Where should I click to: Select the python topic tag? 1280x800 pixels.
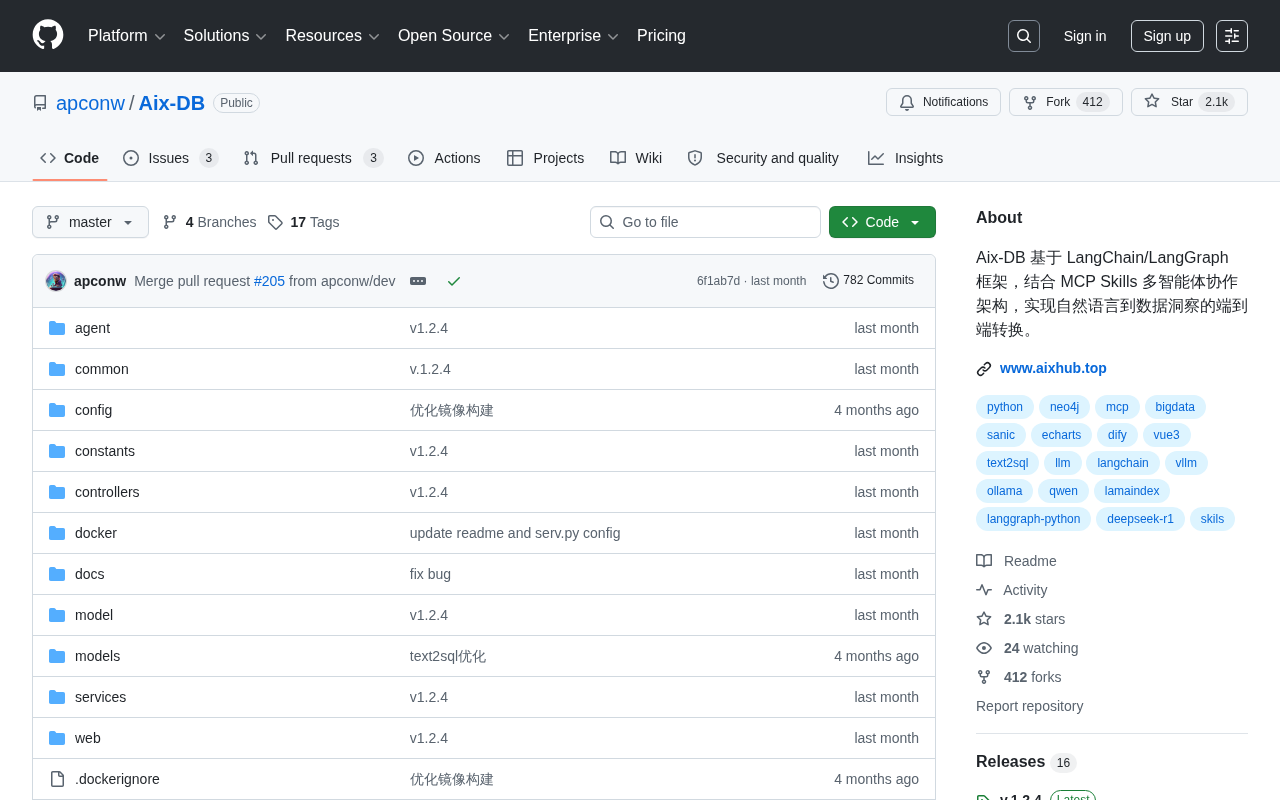tap(1005, 407)
